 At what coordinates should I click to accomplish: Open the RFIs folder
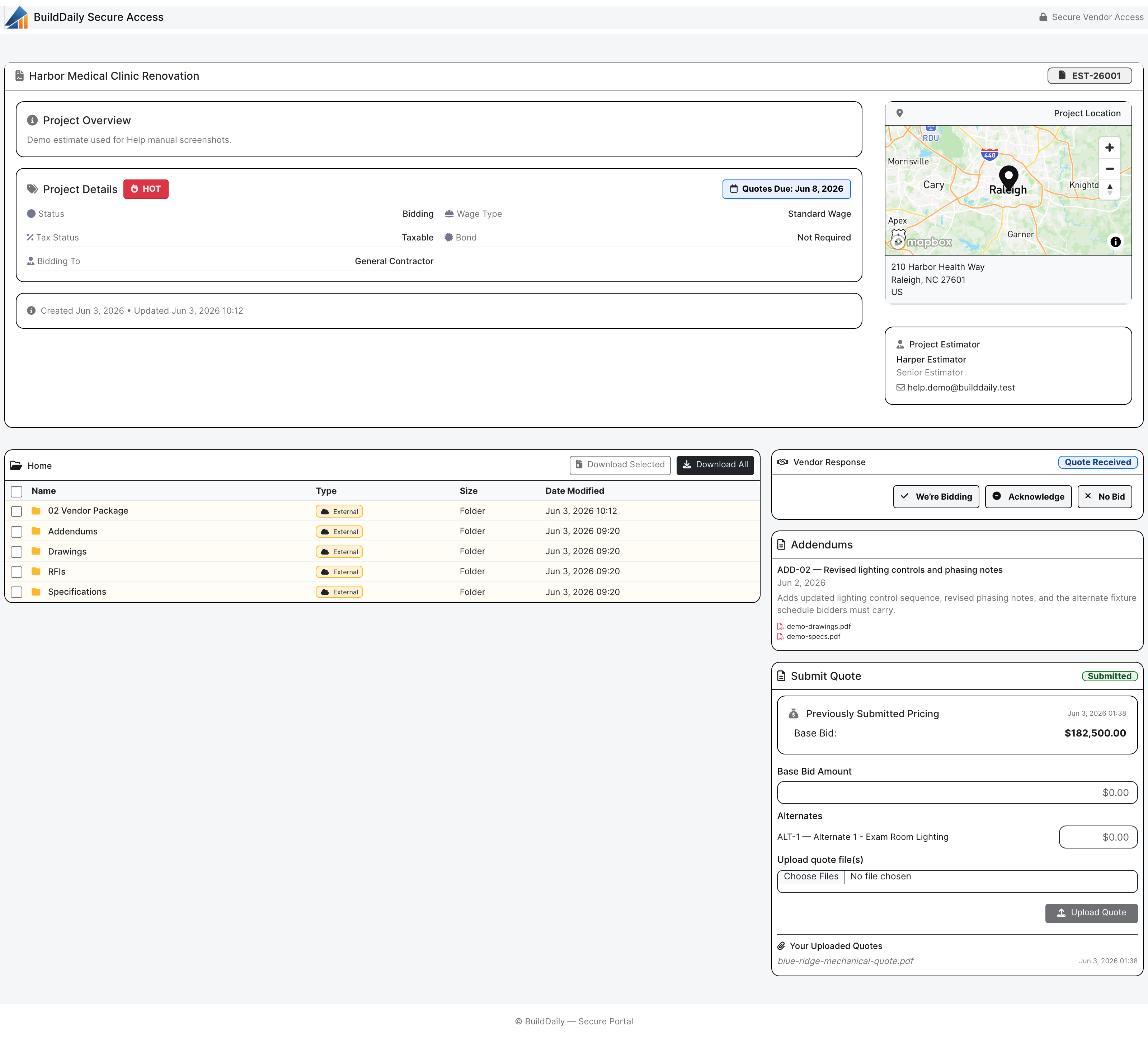click(x=56, y=571)
